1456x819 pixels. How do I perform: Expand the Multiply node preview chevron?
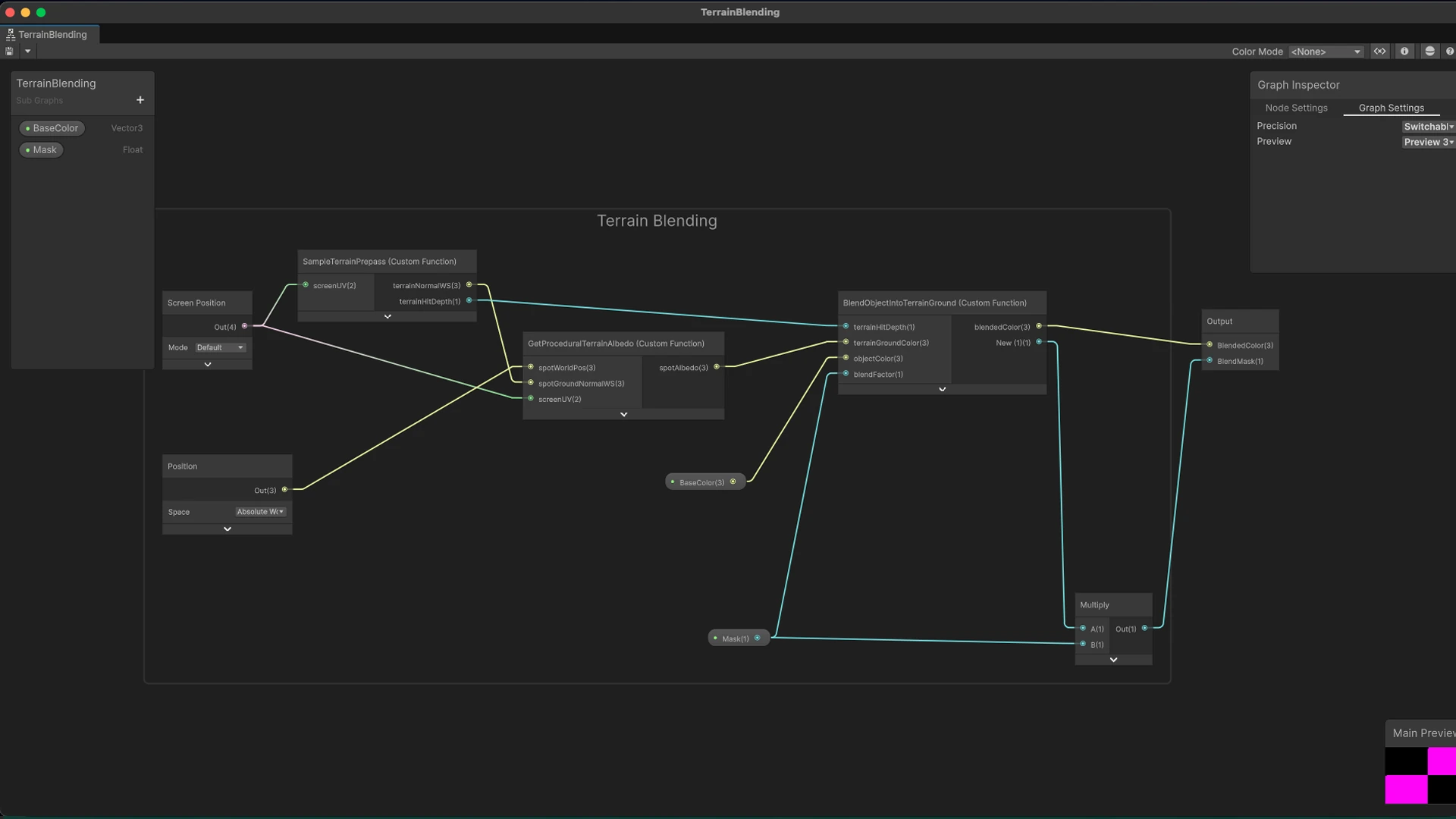click(1113, 661)
